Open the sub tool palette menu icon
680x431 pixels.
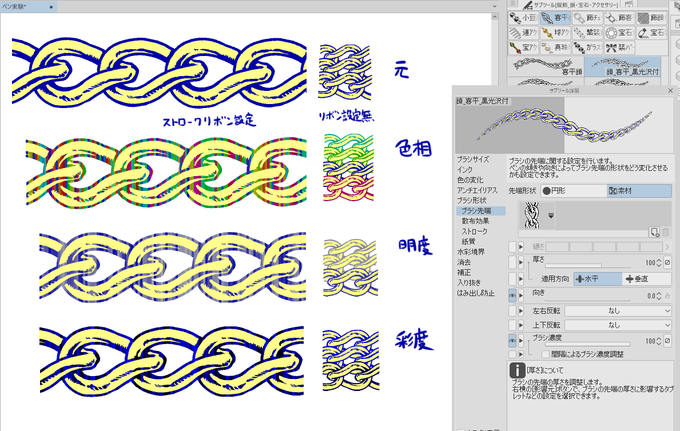(x=513, y=4)
